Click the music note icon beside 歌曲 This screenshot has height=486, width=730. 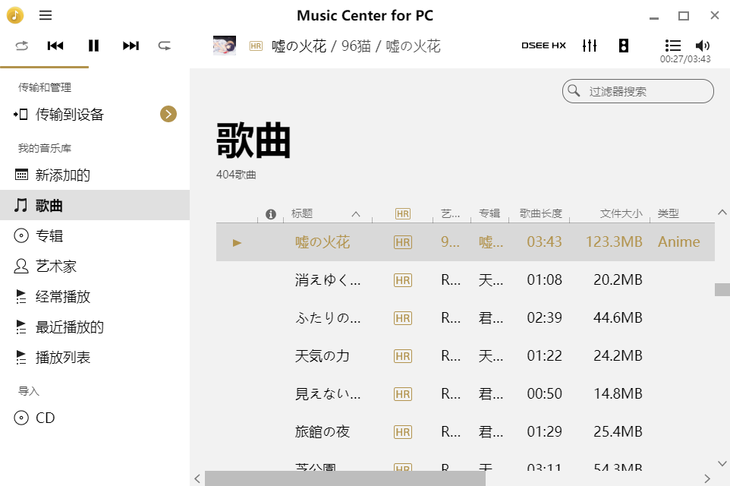click(x=20, y=205)
